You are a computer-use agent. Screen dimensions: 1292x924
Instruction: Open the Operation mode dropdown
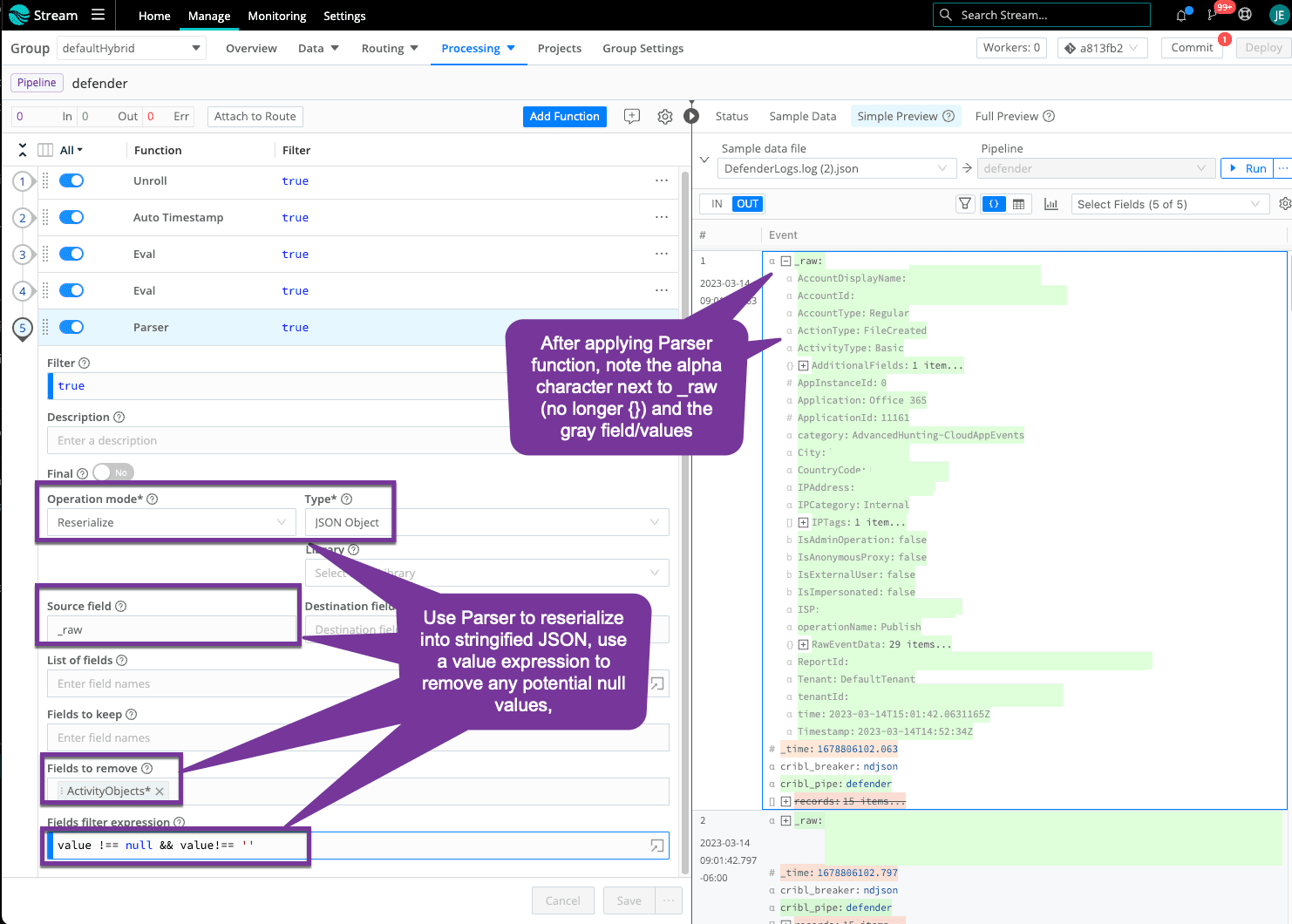pos(171,522)
